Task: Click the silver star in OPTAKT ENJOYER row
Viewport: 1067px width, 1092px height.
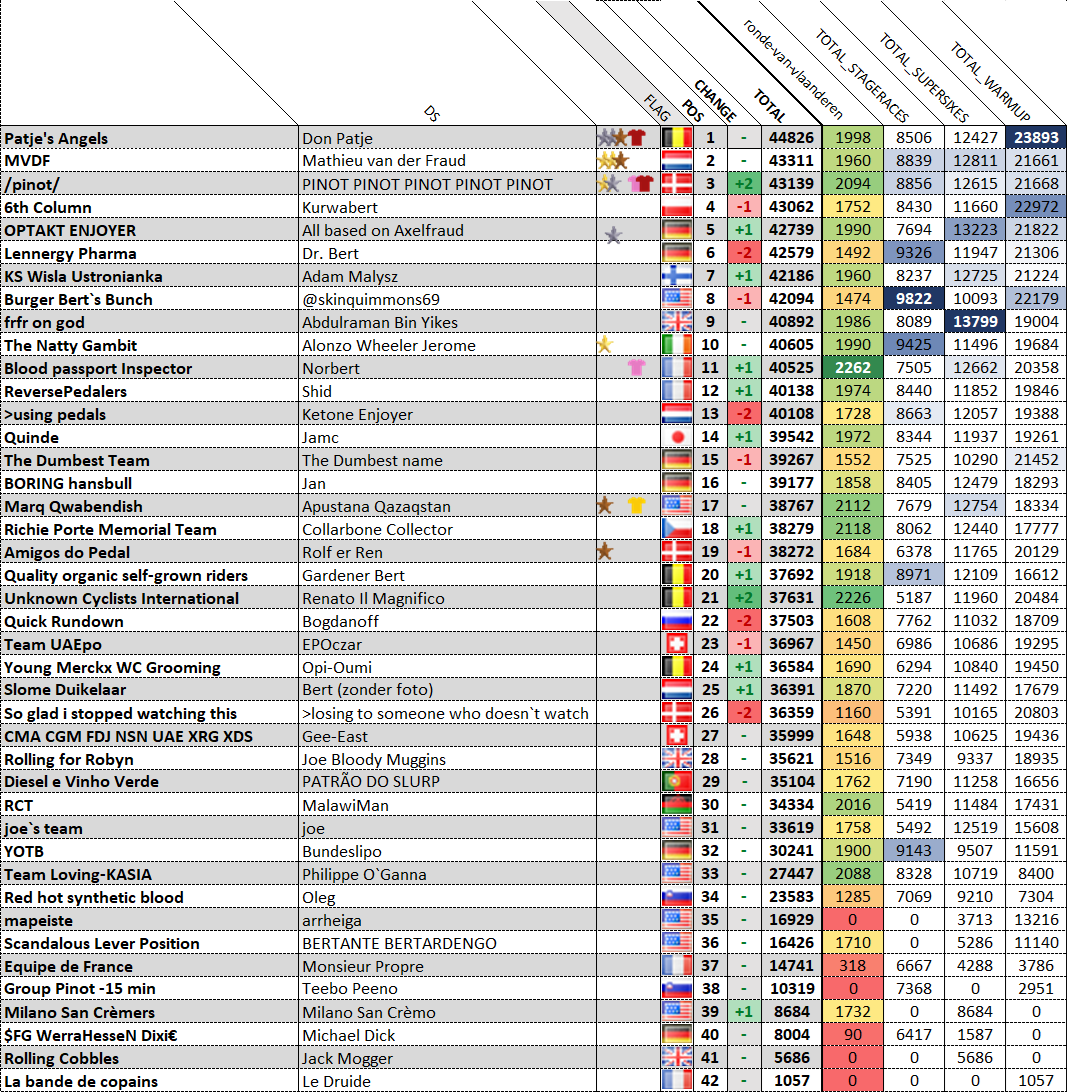Action: [x=613, y=235]
